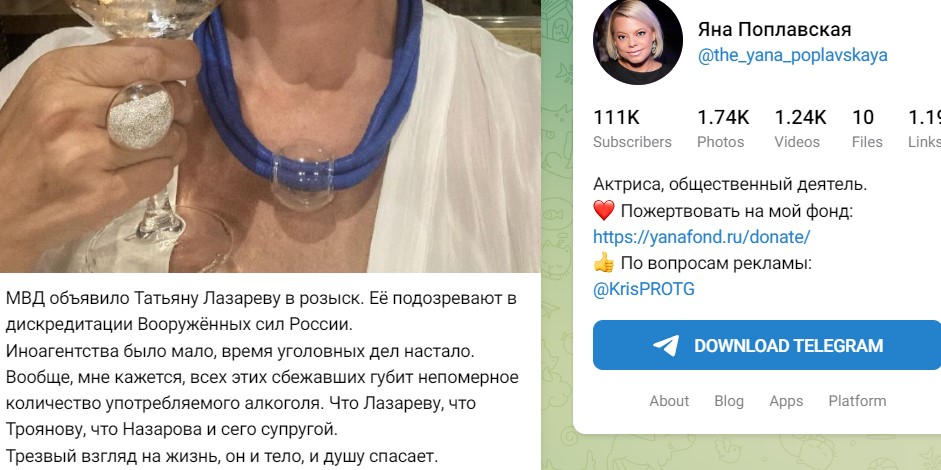The image size is (941, 470).
Task: Click the Blog footer link
Action: tap(729, 401)
